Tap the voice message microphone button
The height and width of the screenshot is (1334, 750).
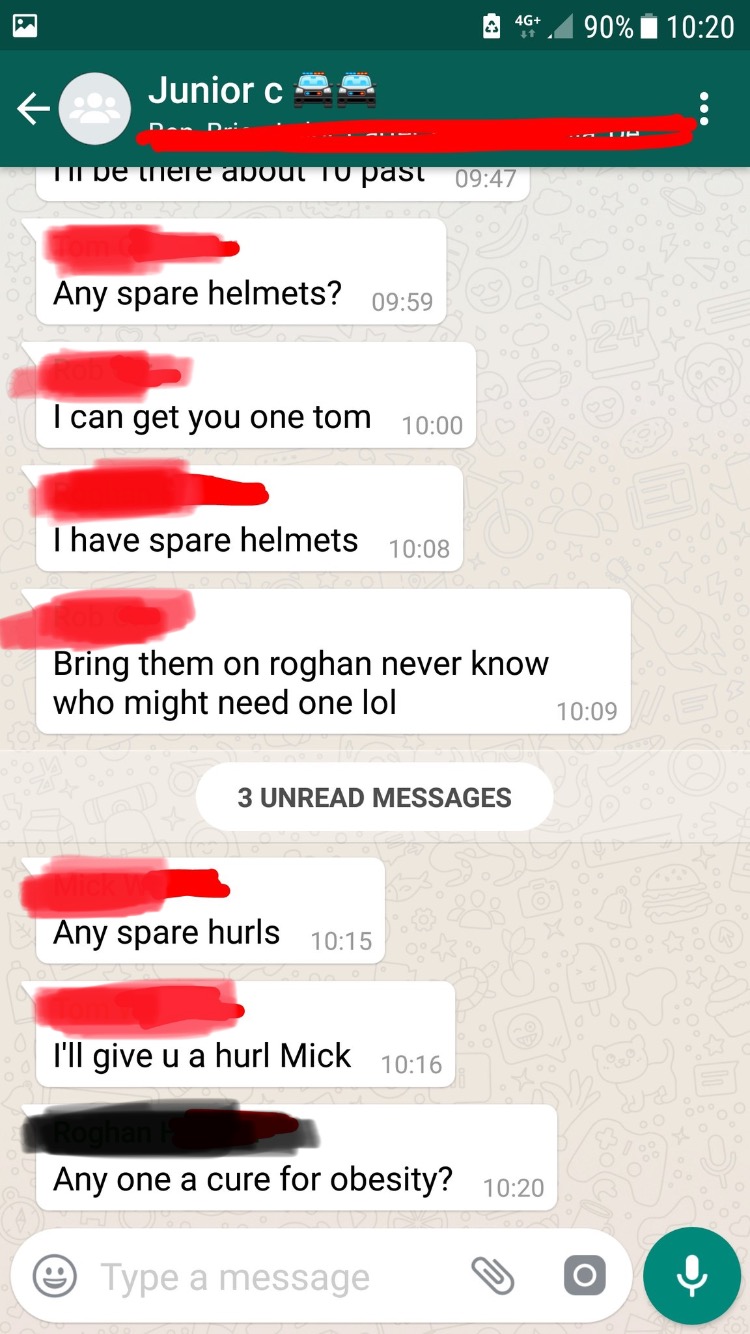692,1275
